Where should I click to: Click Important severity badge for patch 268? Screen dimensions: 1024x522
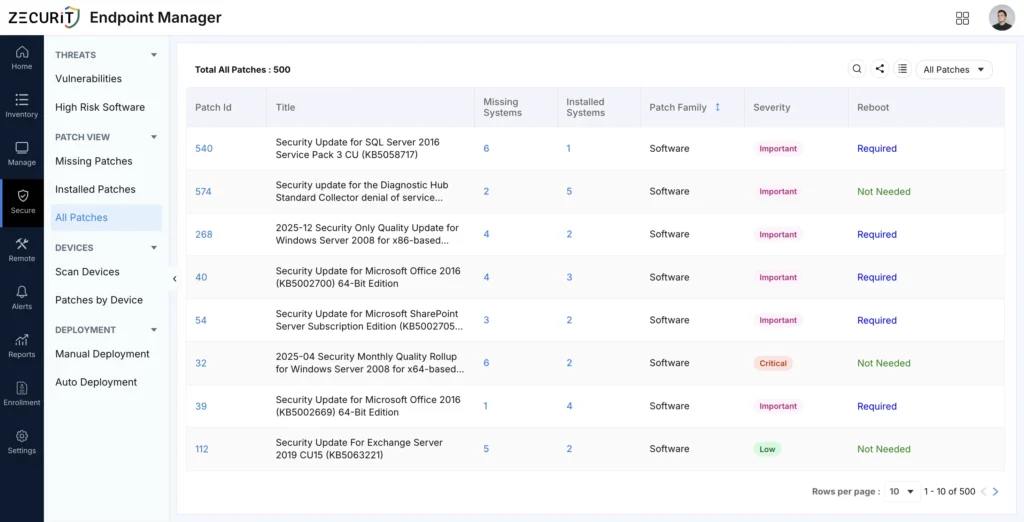click(778, 234)
